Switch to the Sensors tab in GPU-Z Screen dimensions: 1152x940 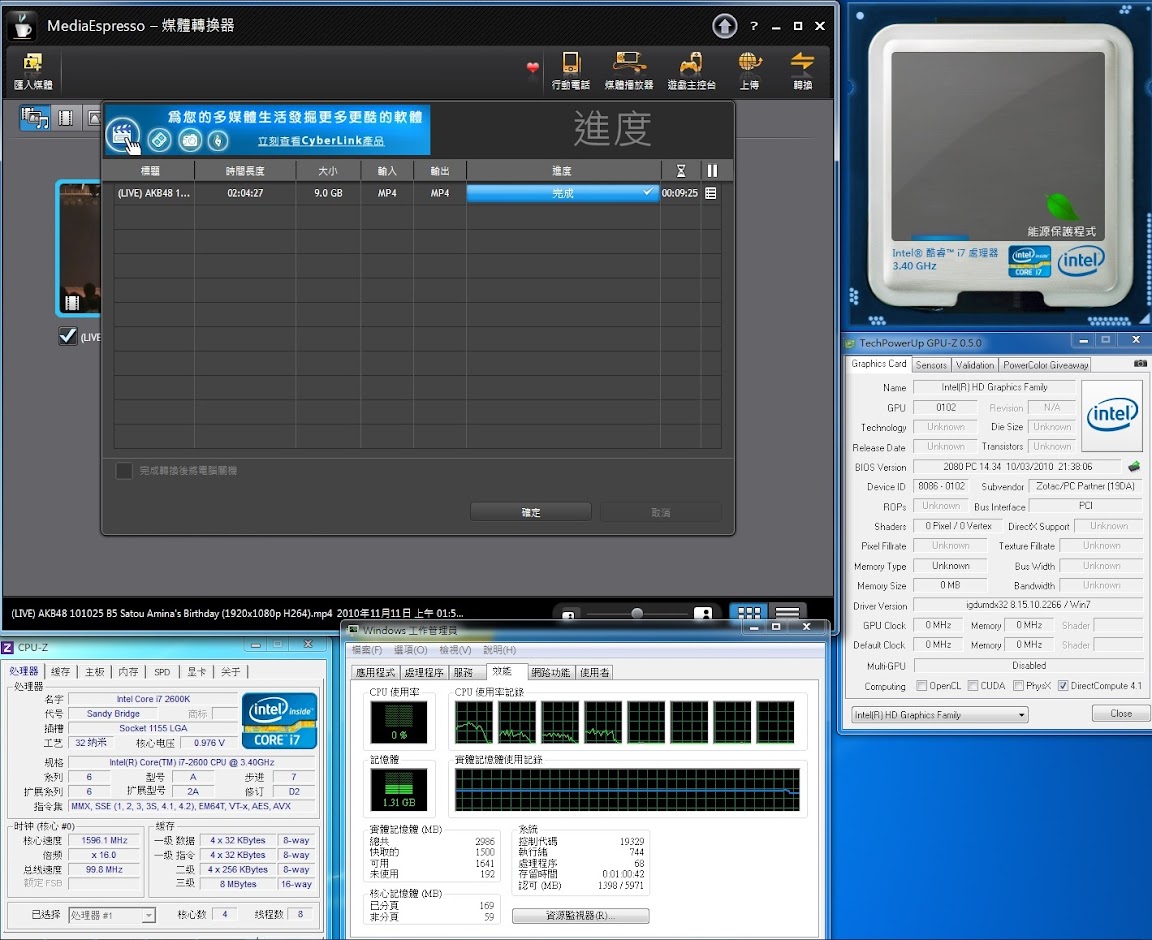point(930,365)
